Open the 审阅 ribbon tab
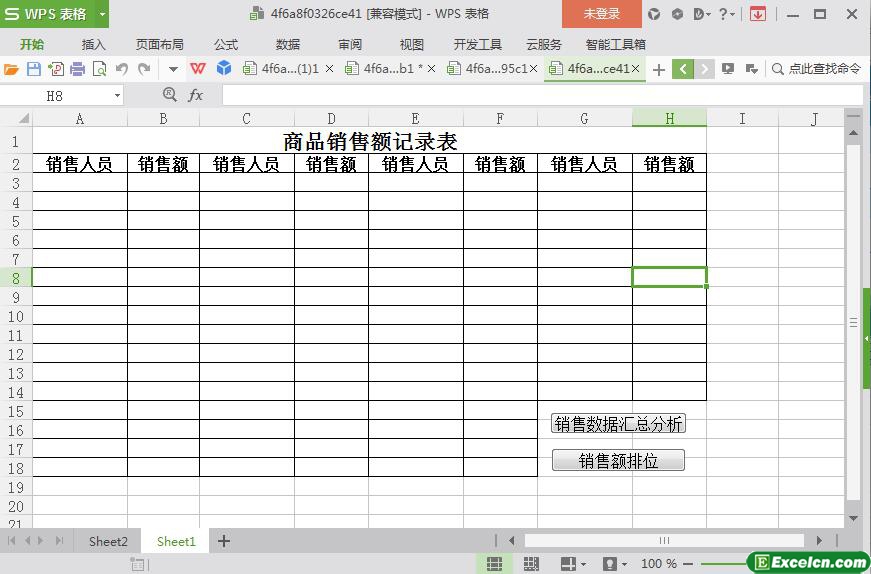Screen dimensions: 871x574 click(x=350, y=44)
